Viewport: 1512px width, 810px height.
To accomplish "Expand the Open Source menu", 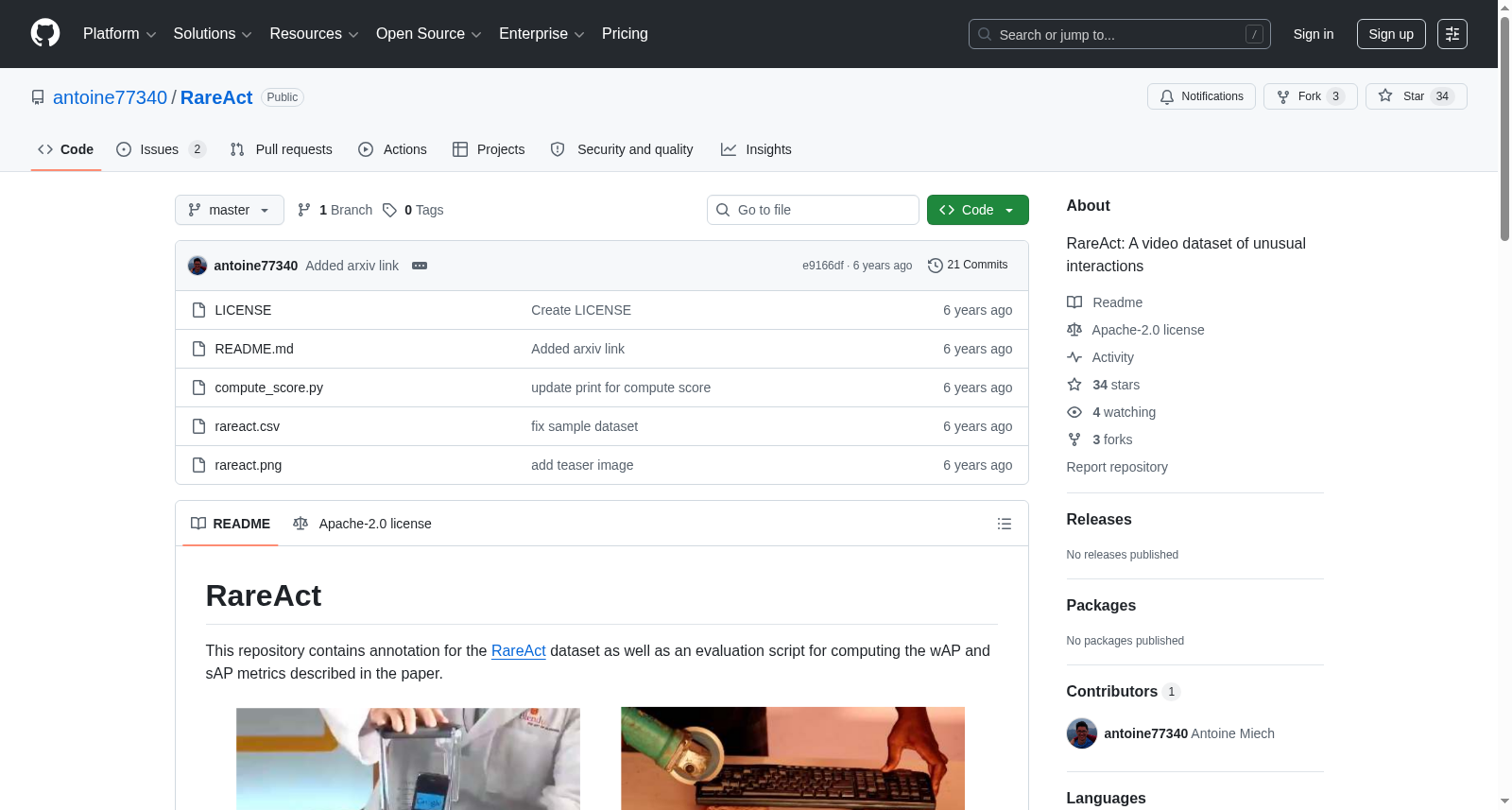I will pyautogui.click(x=429, y=34).
